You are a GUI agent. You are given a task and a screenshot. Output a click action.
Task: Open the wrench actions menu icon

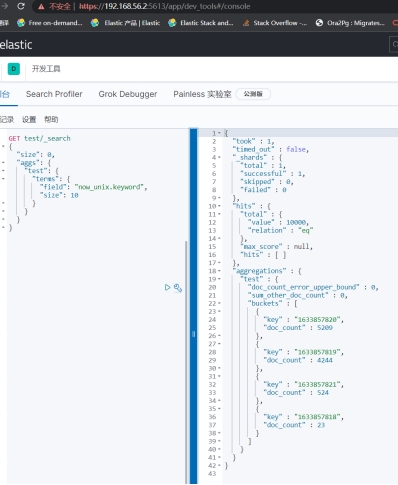[x=178, y=288]
